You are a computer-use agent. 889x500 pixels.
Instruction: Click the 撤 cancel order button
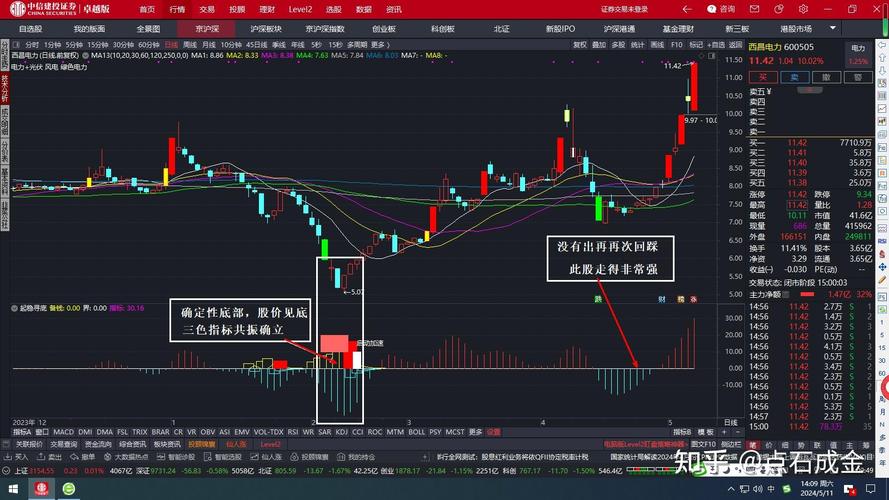(826, 77)
